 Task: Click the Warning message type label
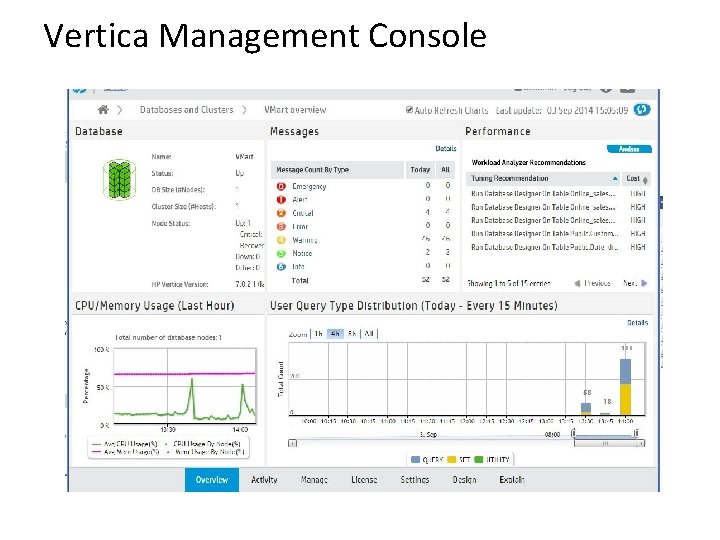[304, 240]
